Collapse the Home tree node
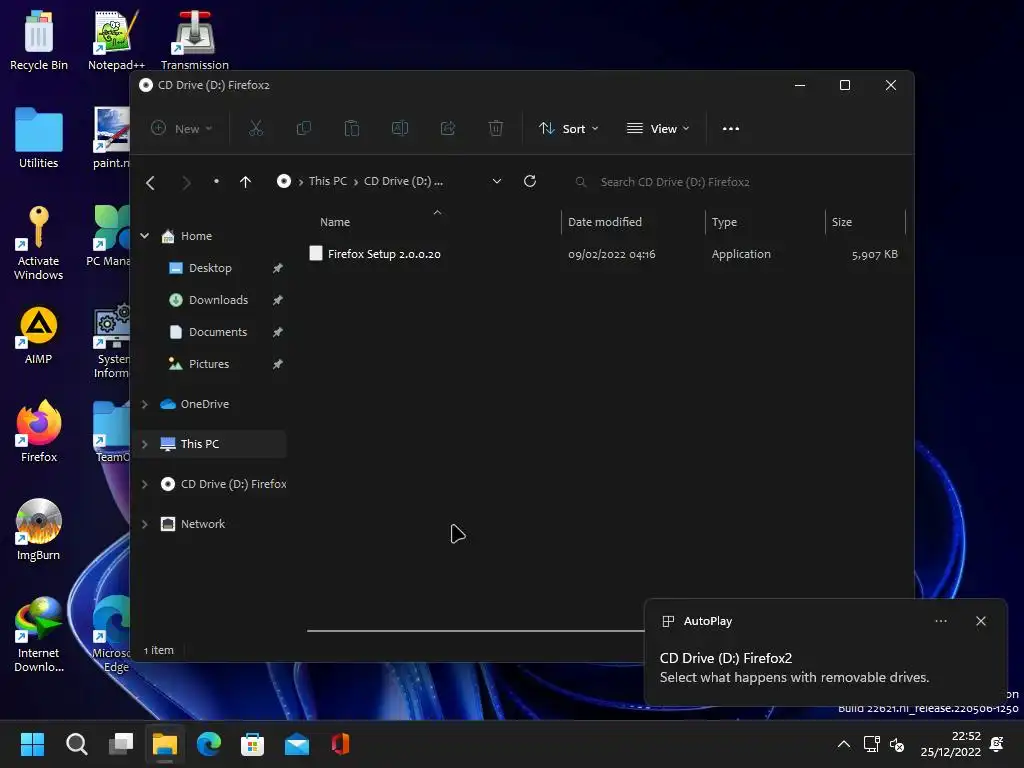Screen dimensions: 1024x768 (144, 236)
